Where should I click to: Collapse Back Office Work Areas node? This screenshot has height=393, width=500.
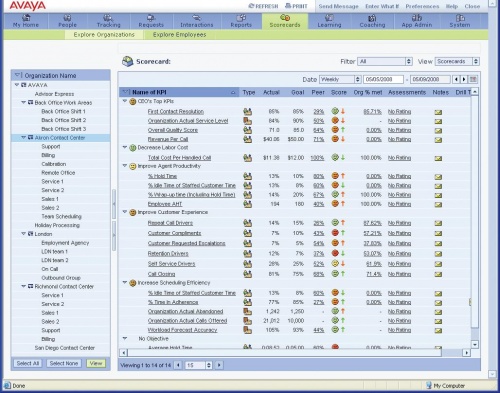23,102
